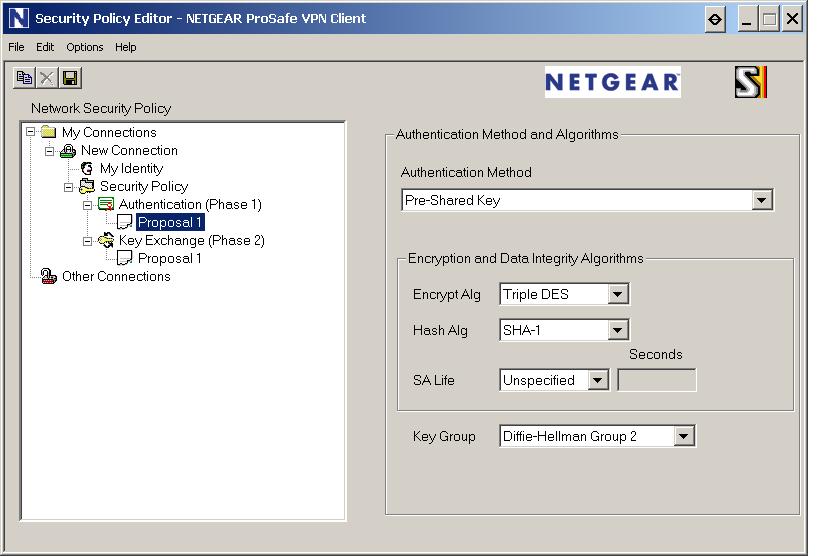Click the diamond icon in title bar
The height and width of the screenshot is (556, 840).
(715, 19)
